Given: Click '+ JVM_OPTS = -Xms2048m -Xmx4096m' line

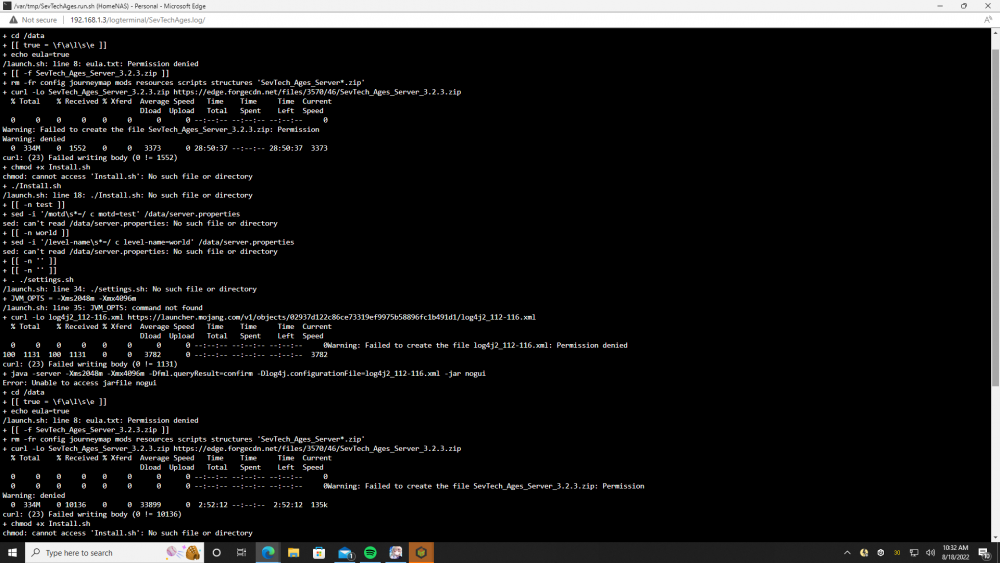Looking at the screenshot, I should (70, 298).
